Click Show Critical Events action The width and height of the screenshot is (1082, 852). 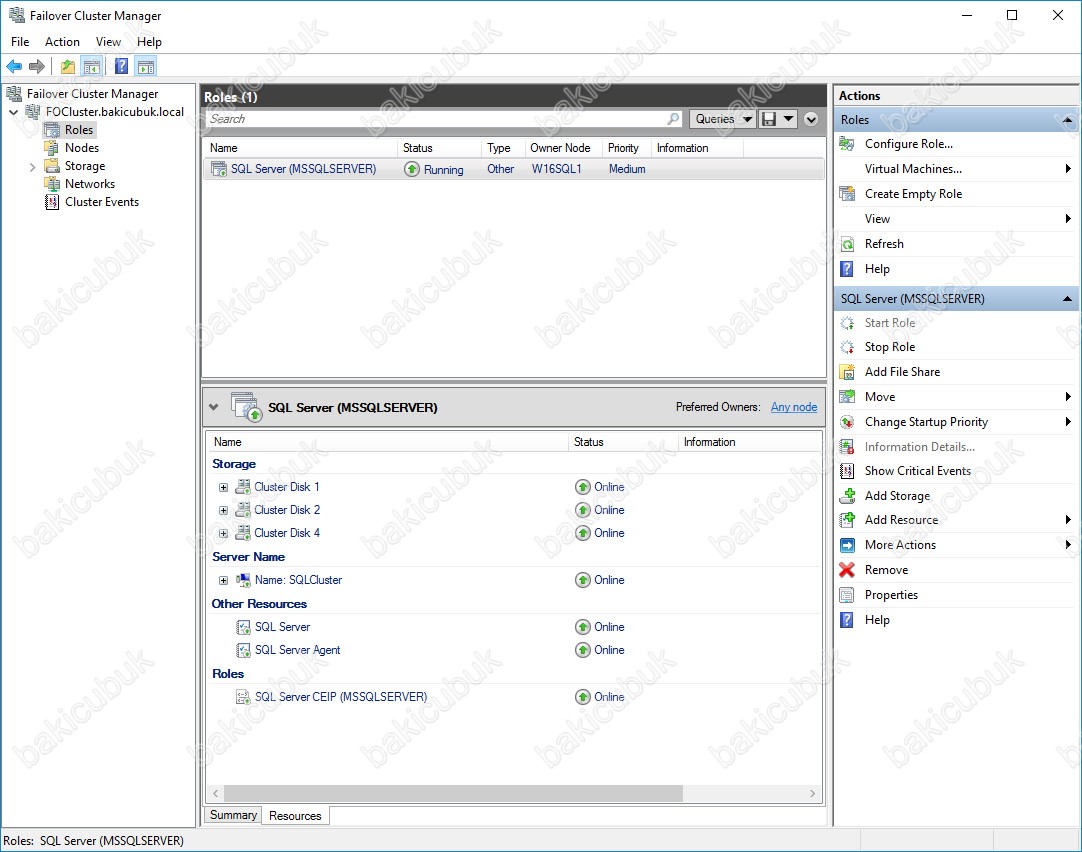tap(917, 470)
